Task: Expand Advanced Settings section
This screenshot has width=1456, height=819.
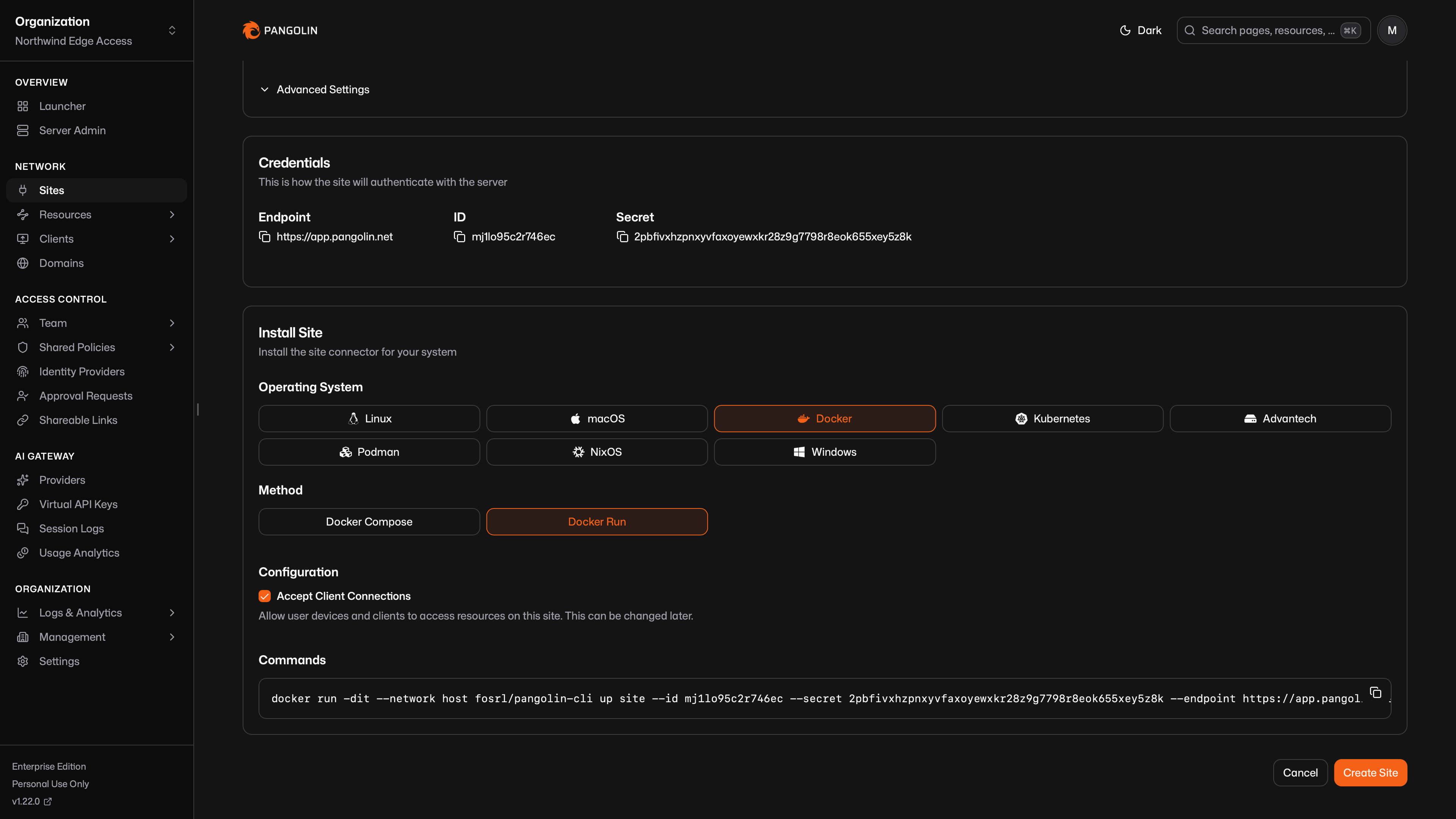Action: point(314,90)
